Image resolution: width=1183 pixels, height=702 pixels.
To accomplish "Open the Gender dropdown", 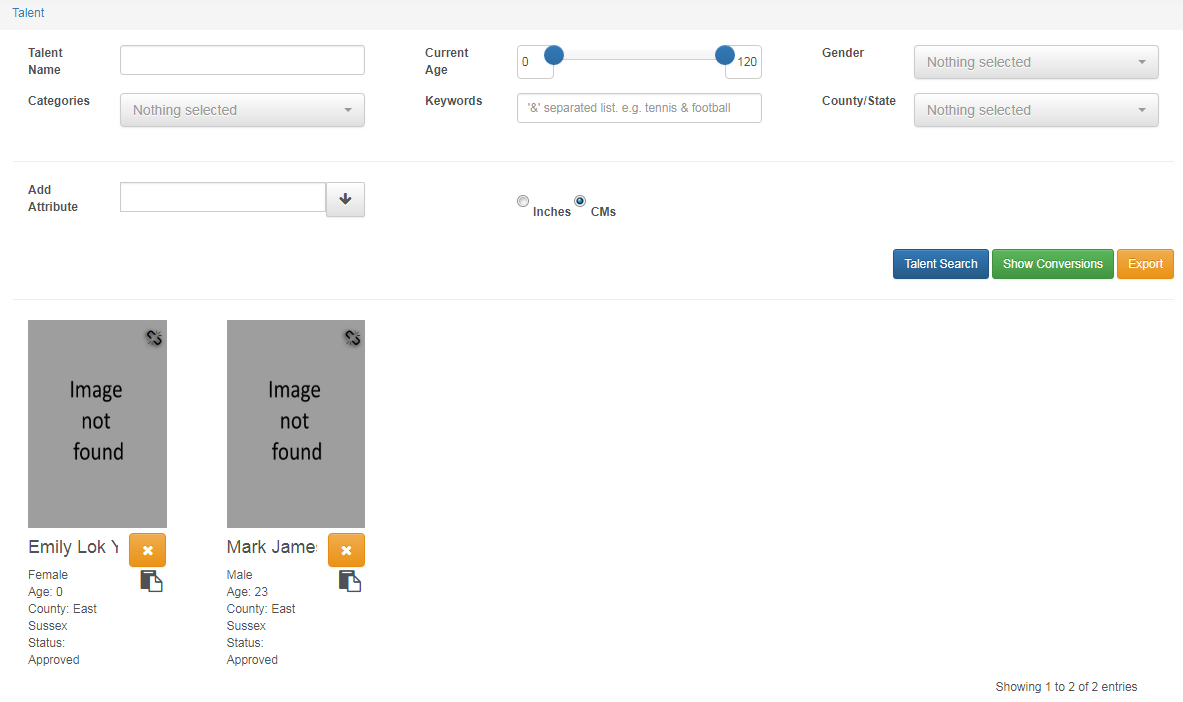I will click(1036, 62).
